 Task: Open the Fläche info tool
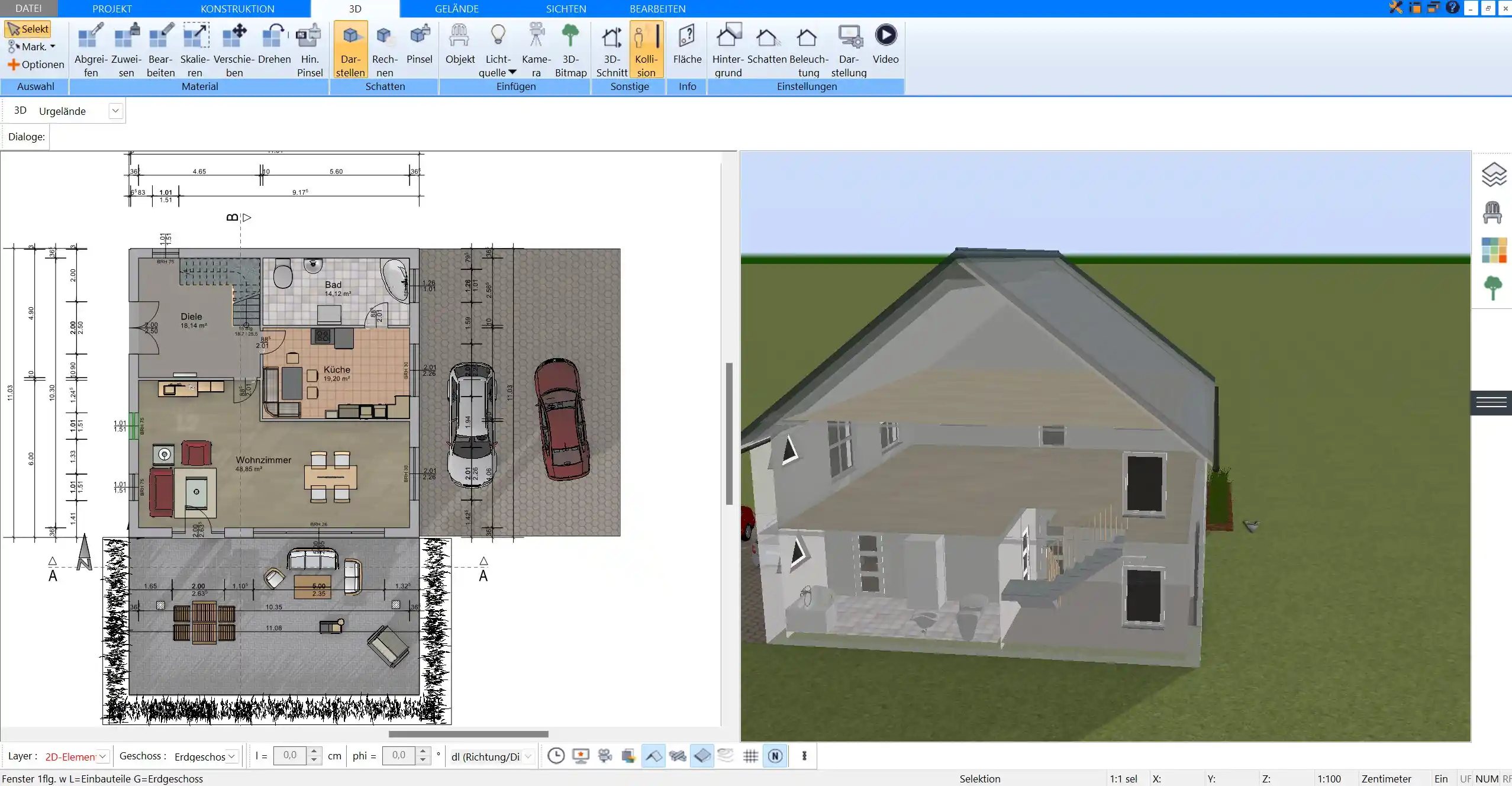coord(687,45)
